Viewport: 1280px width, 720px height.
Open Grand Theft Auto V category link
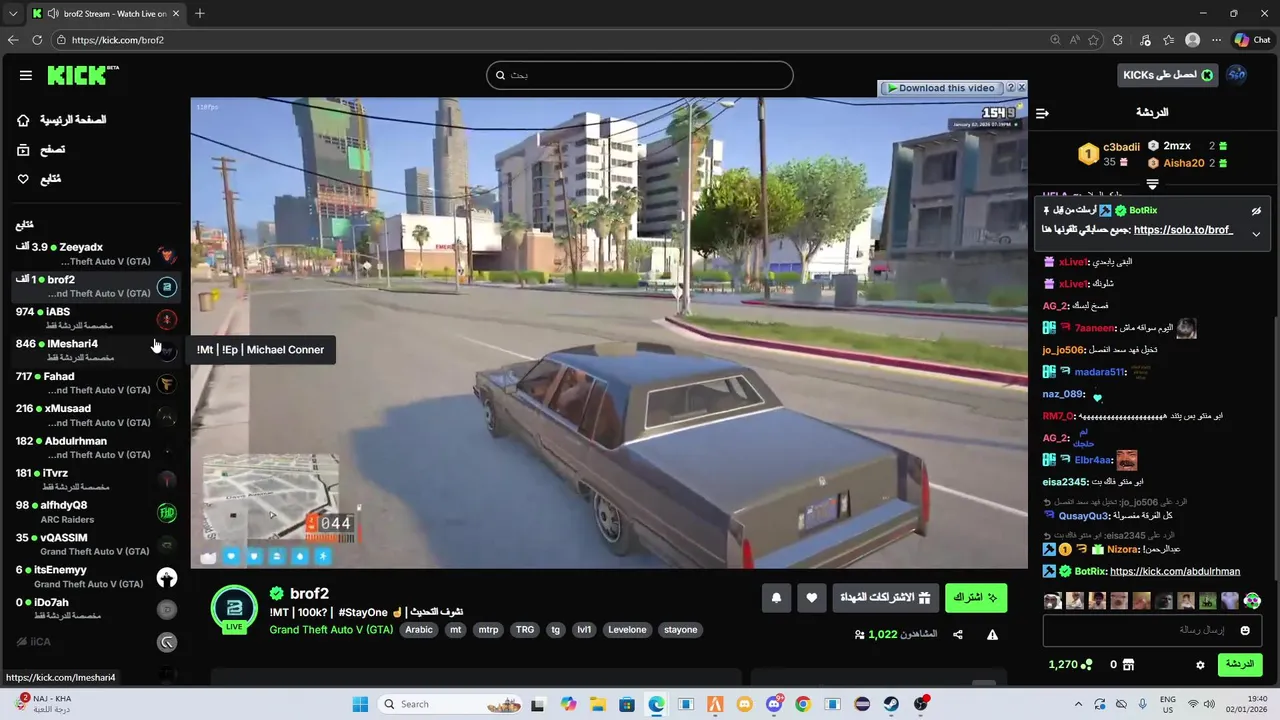[331, 630]
